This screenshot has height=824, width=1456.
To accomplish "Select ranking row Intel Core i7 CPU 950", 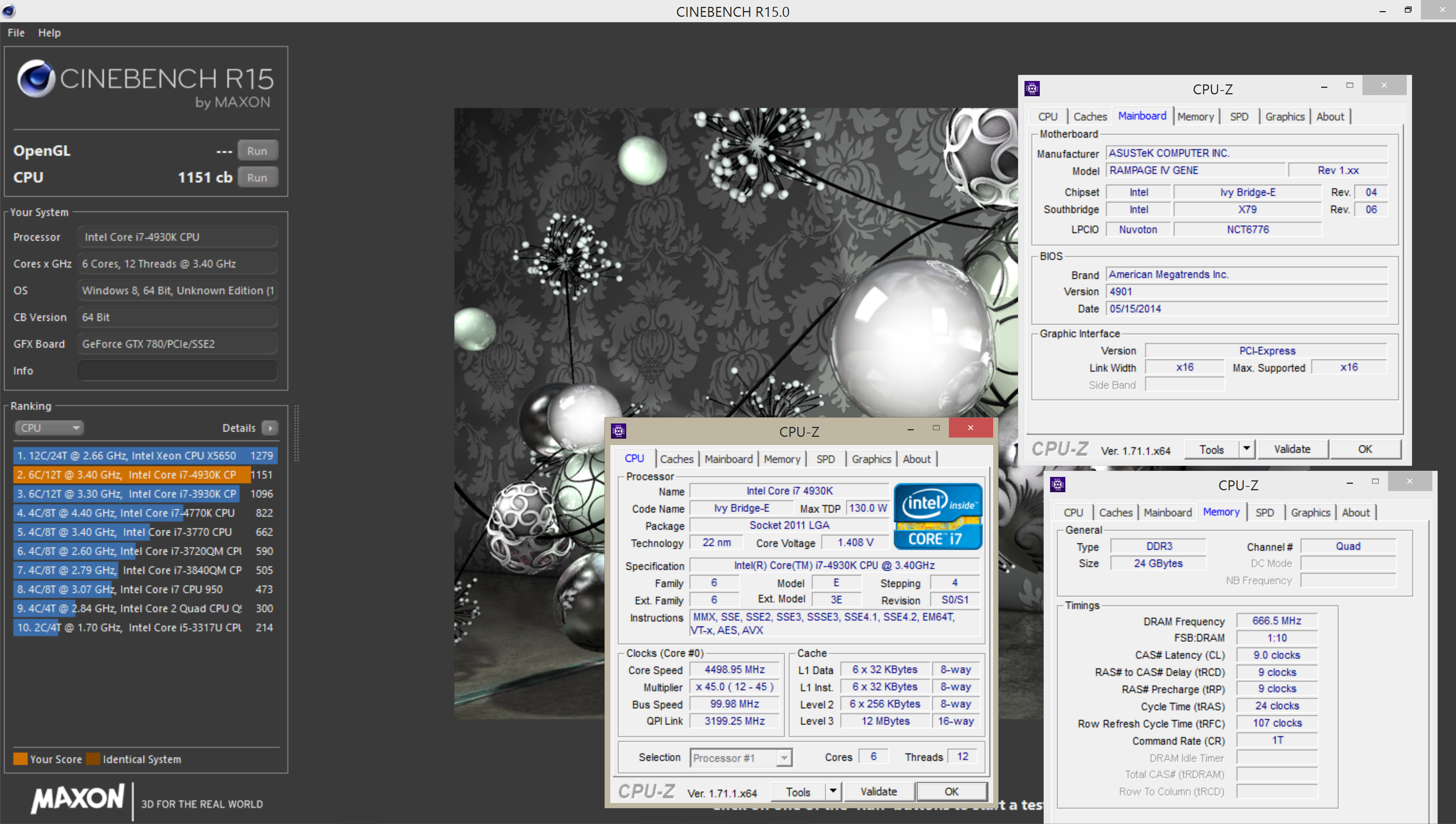I will pyautogui.click(x=145, y=589).
